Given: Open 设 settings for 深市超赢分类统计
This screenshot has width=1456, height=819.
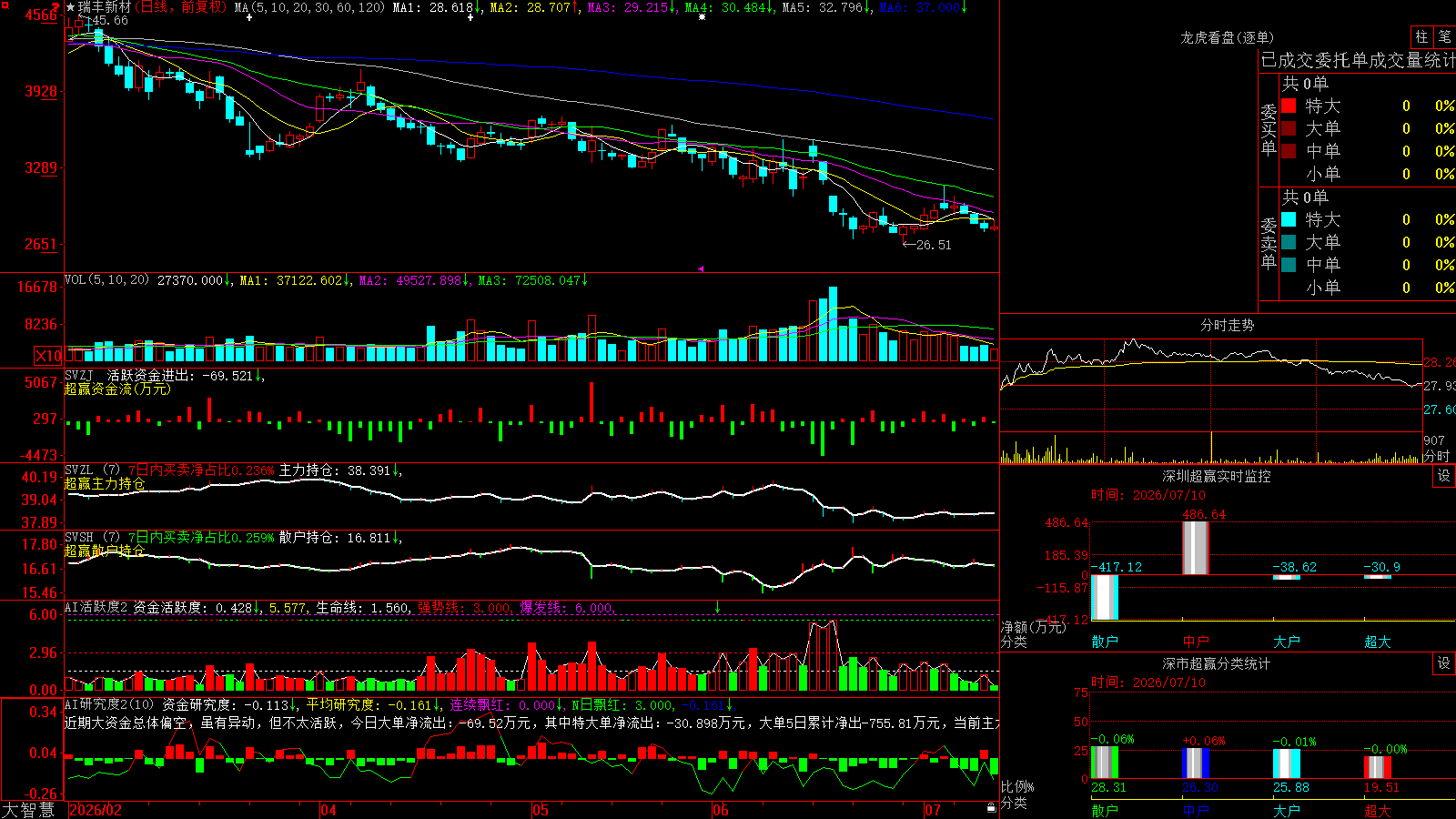Looking at the screenshot, I should 1444,663.
